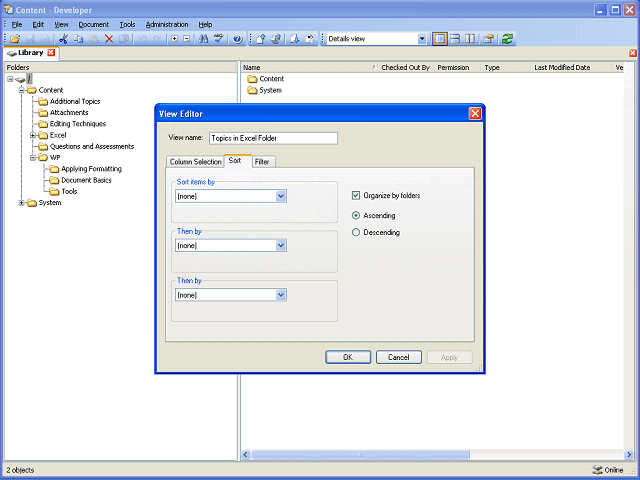This screenshot has height=480, width=640.
Task: Expand the System folder tree node
Action: tap(22, 203)
